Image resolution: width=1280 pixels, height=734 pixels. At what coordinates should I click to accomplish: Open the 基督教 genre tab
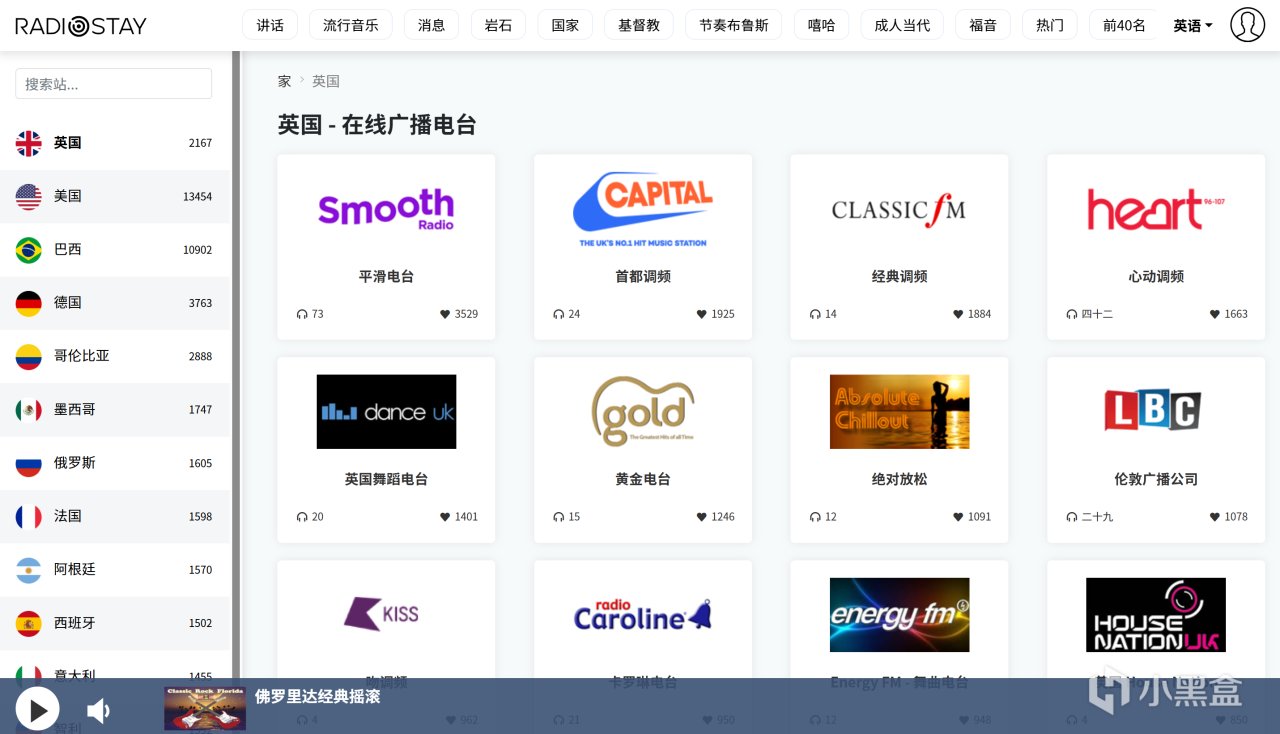point(639,25)
